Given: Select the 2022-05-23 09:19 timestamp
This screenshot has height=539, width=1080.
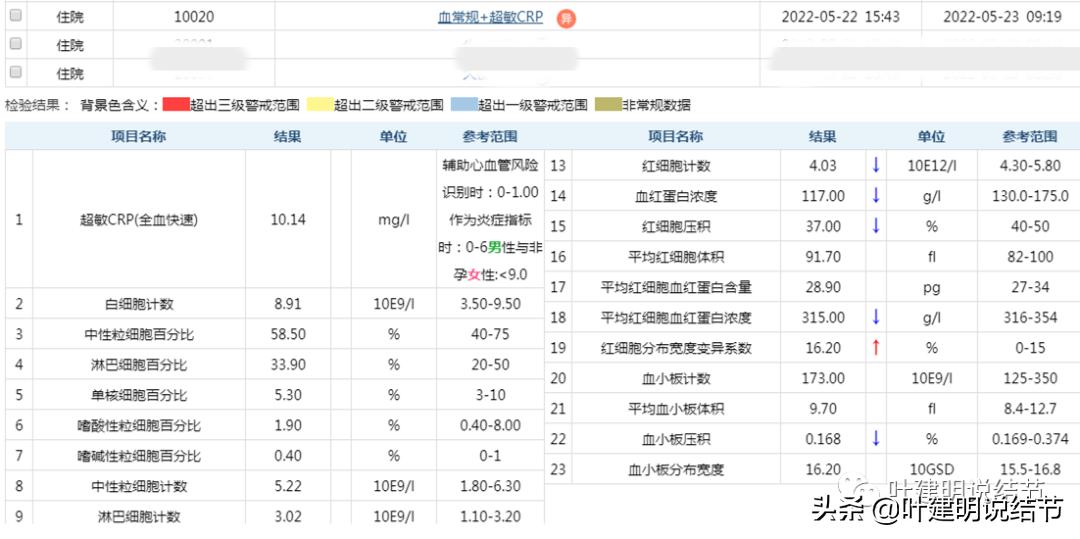Looking at the screenshot, I should pos(1002,17).
